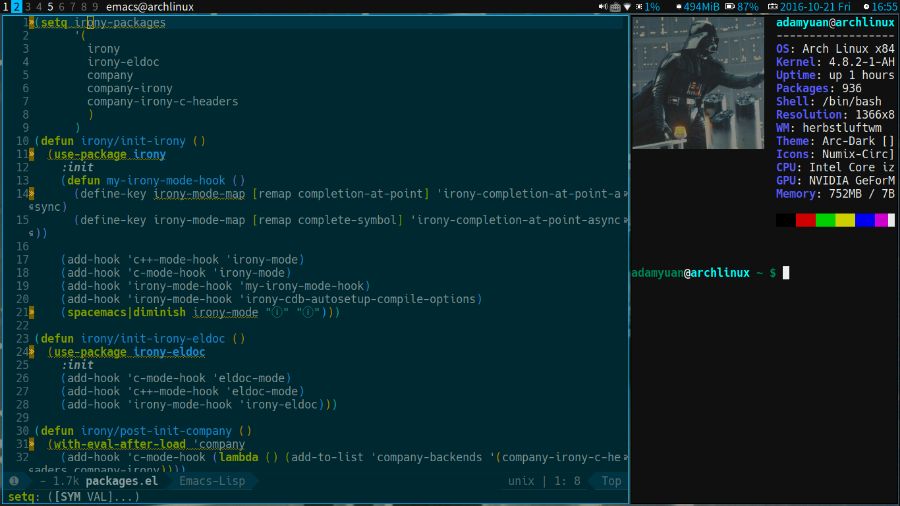Click 'GPU: NVIDIA' line in terminal
Viewport: 900px width, 506px height.
[x=835, y=181]
